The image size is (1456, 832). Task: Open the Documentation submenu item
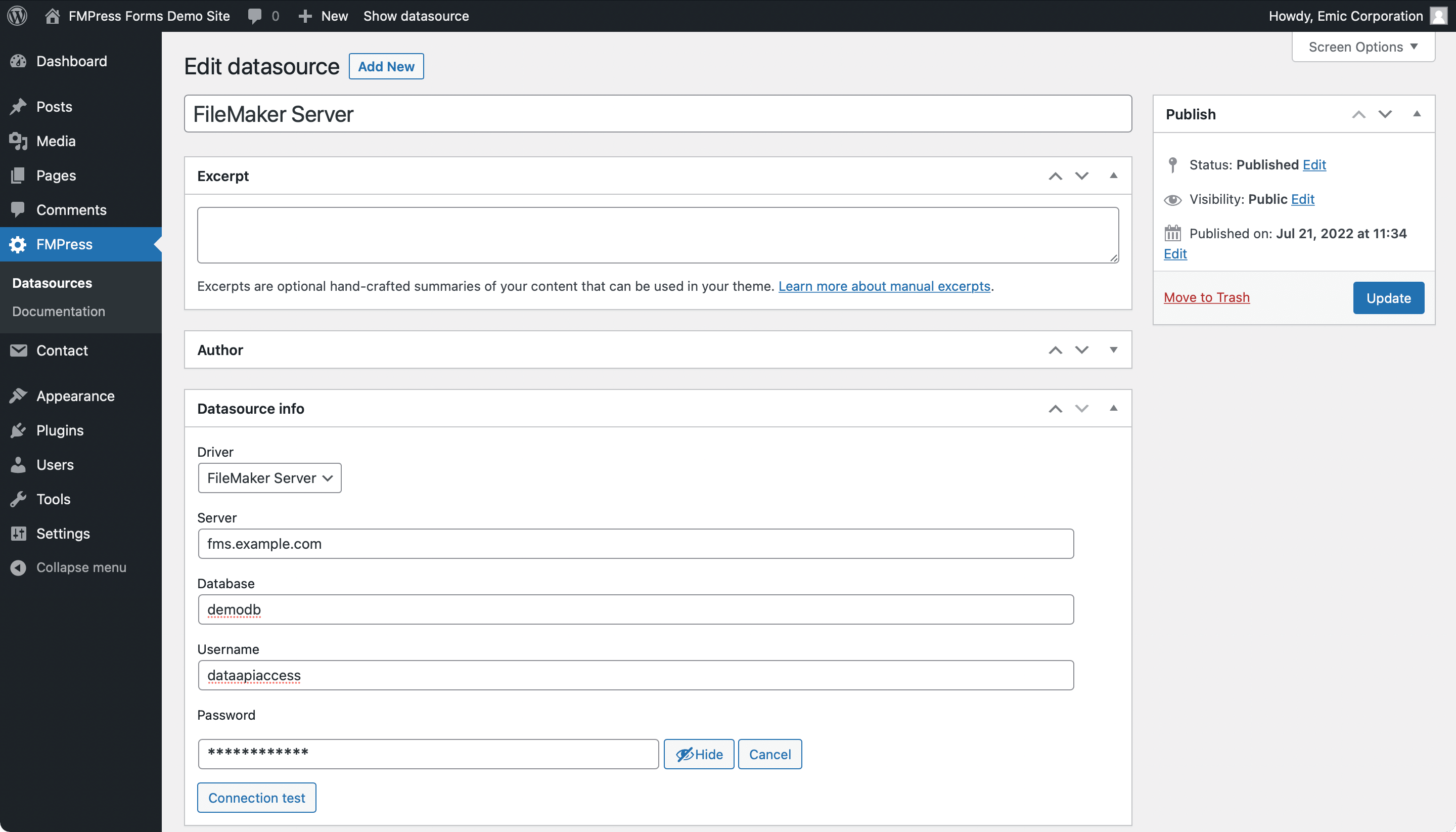coord(59,312)
